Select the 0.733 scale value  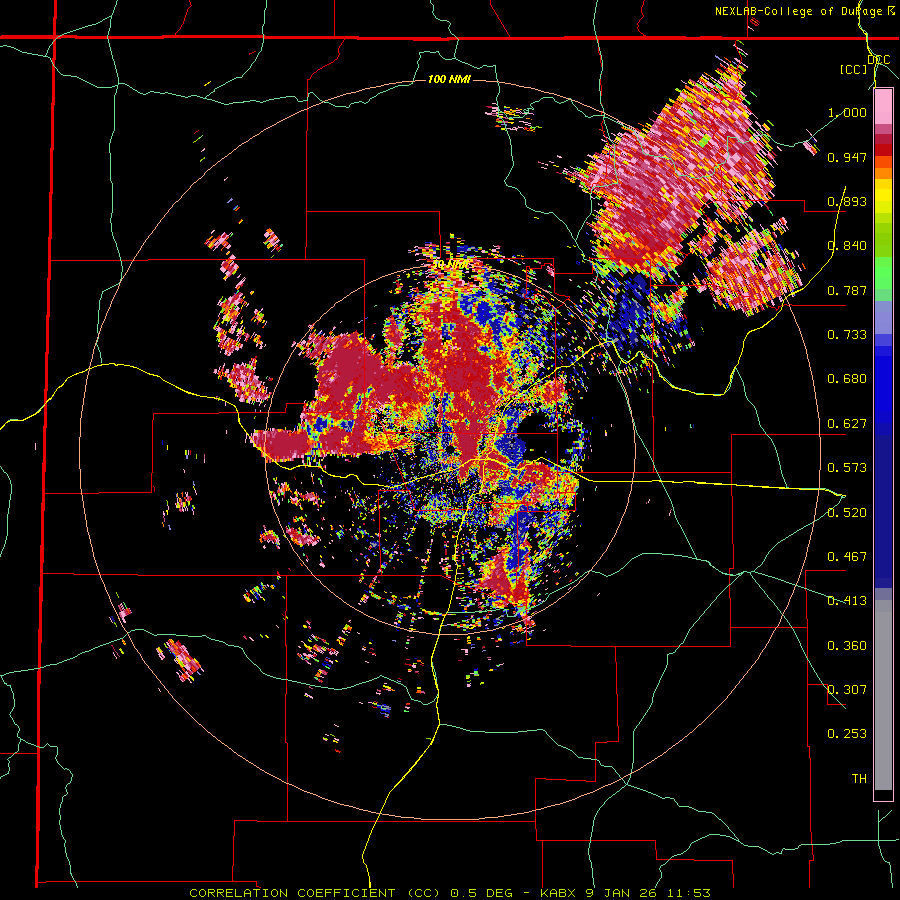847,335
